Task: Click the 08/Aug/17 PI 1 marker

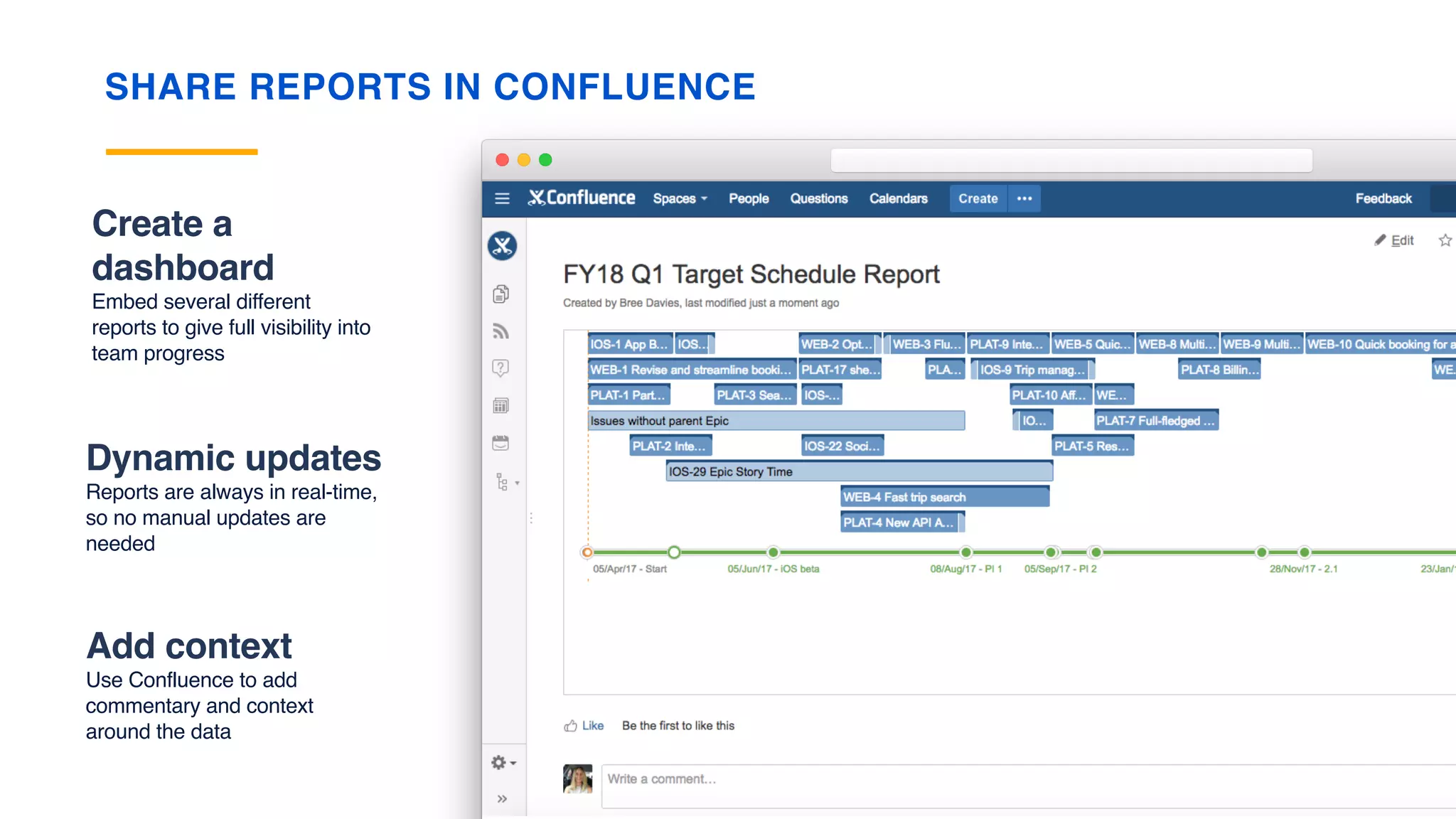Action: pyautogui.click(x=966, y=552)
